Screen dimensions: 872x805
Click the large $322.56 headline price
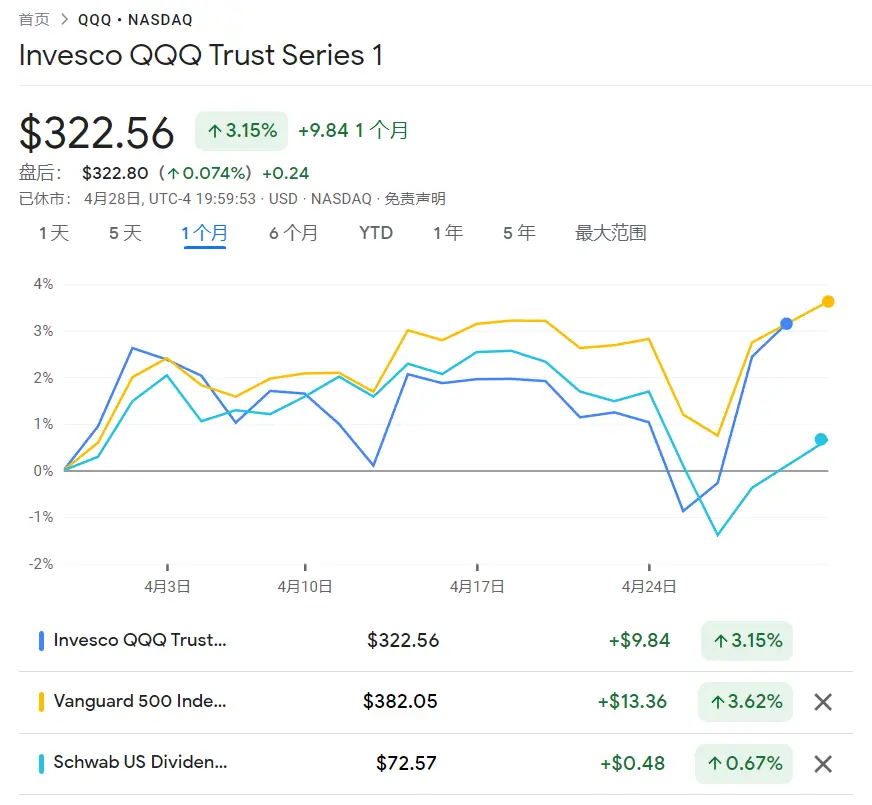tap(97, 132)
